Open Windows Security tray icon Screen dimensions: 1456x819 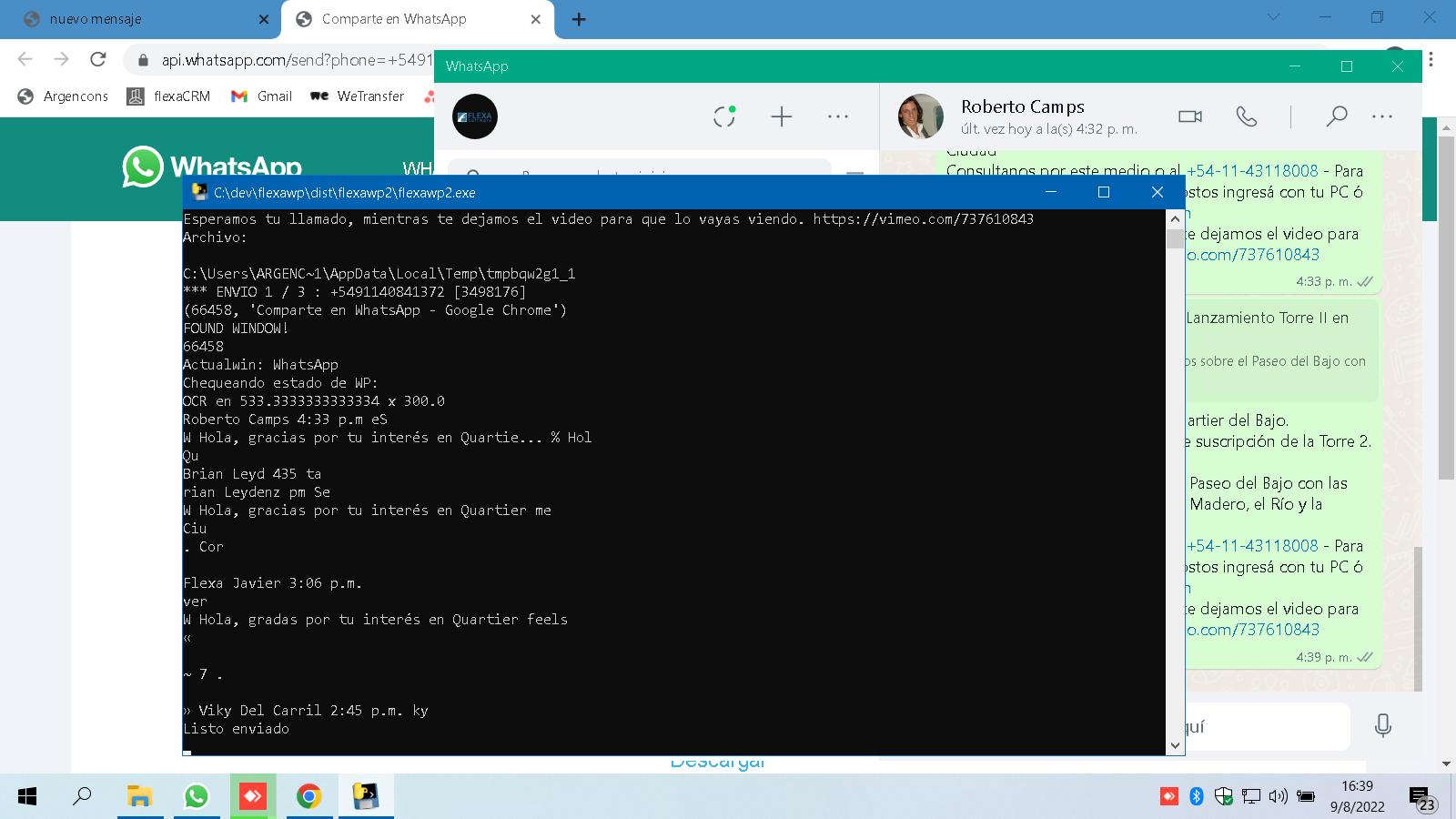1224,797
